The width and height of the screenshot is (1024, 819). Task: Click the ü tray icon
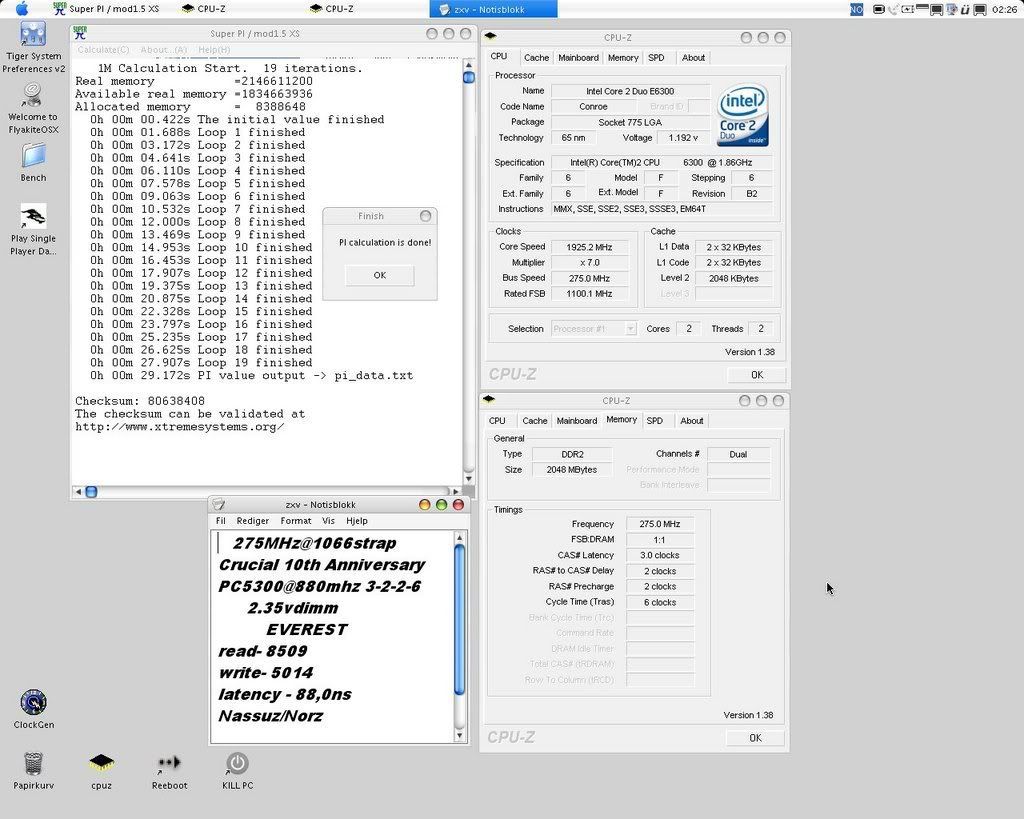pos(965,9)
